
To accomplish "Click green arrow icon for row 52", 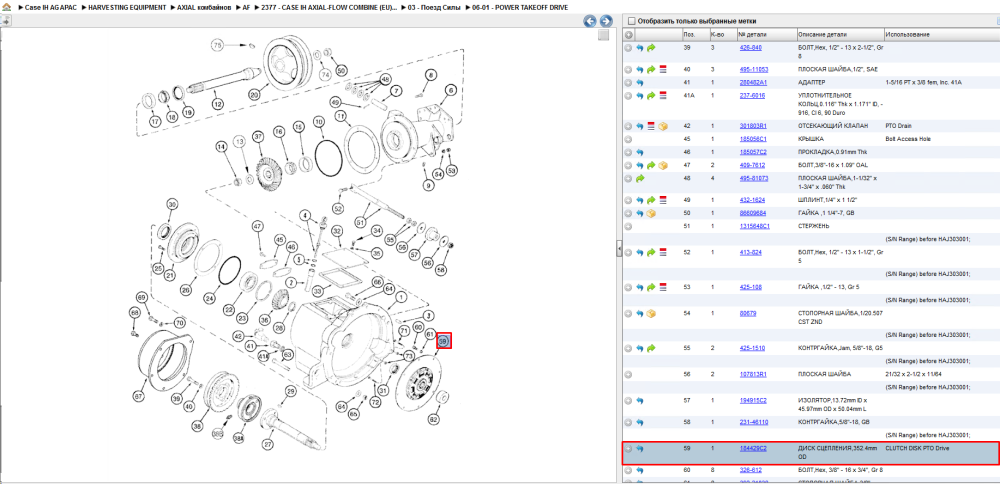I will click(651, 252).
